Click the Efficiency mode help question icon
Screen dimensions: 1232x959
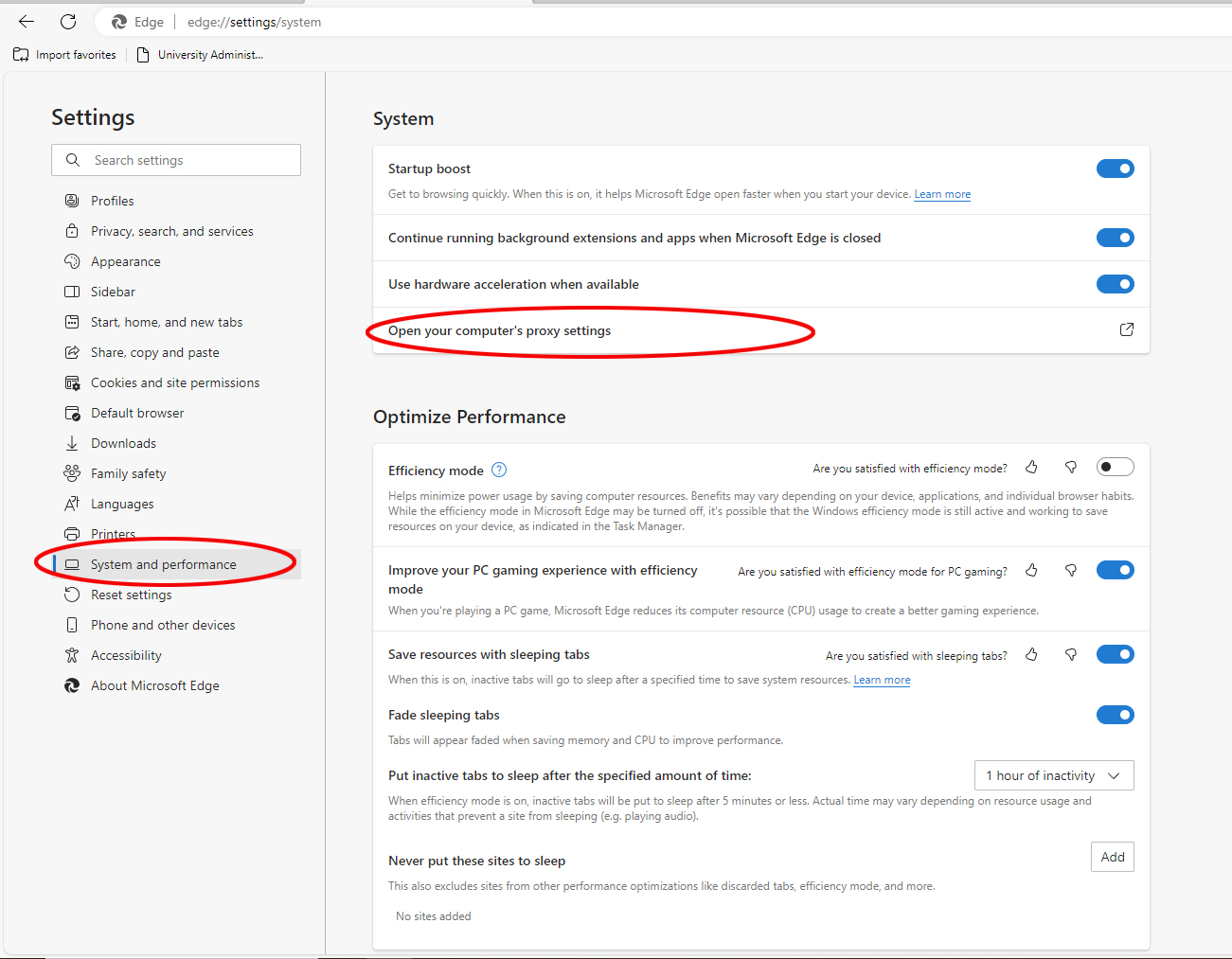(499, 470)
